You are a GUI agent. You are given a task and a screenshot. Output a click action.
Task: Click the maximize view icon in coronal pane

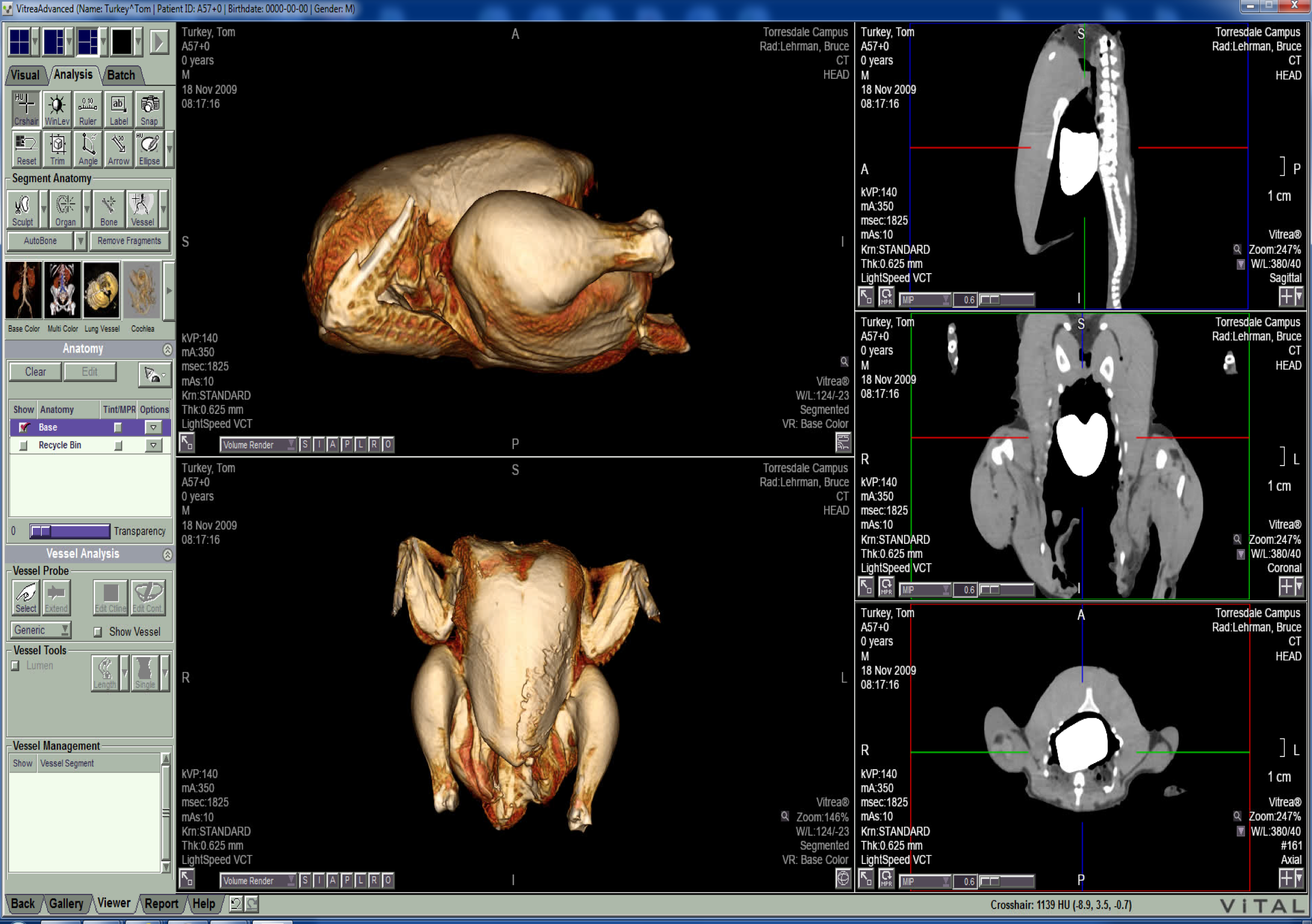click(x=866, y=586)
